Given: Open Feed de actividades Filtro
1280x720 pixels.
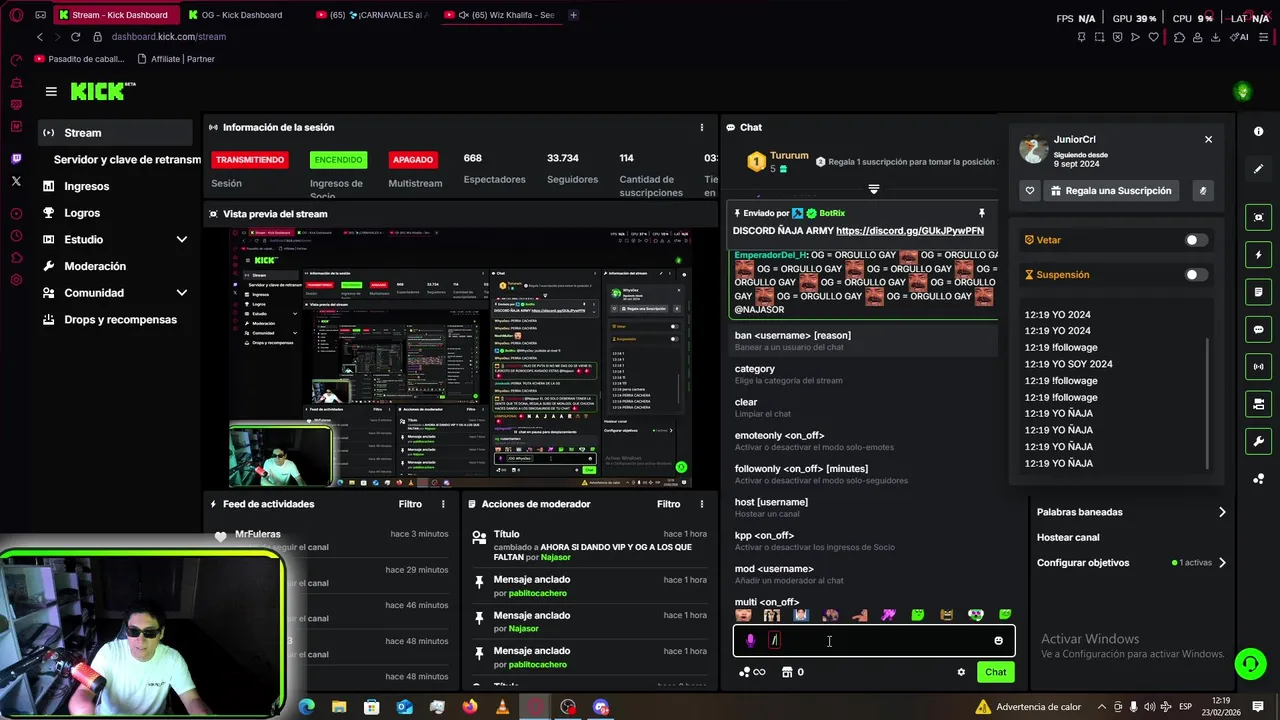Looking at the screenshot, I should [x=410, y=505].
